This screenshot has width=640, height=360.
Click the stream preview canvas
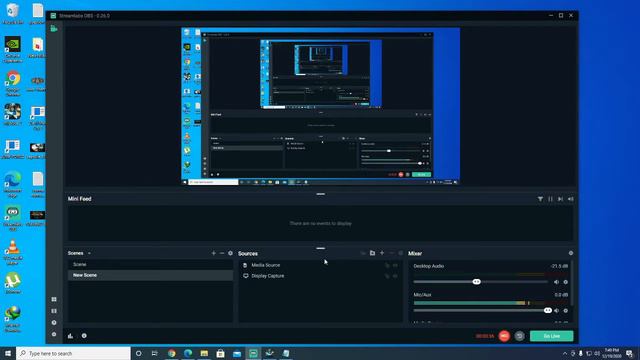tap(320, 106)
